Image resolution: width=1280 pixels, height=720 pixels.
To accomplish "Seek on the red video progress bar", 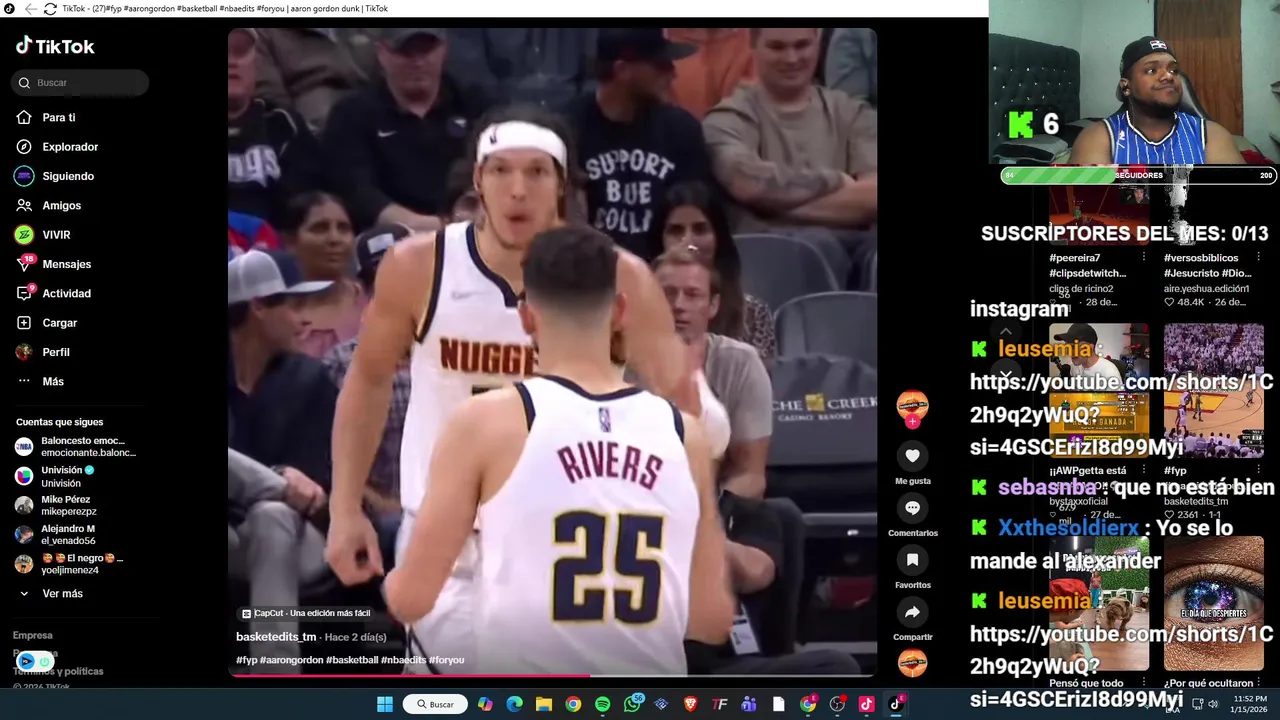I will click(x=552, y=676).
